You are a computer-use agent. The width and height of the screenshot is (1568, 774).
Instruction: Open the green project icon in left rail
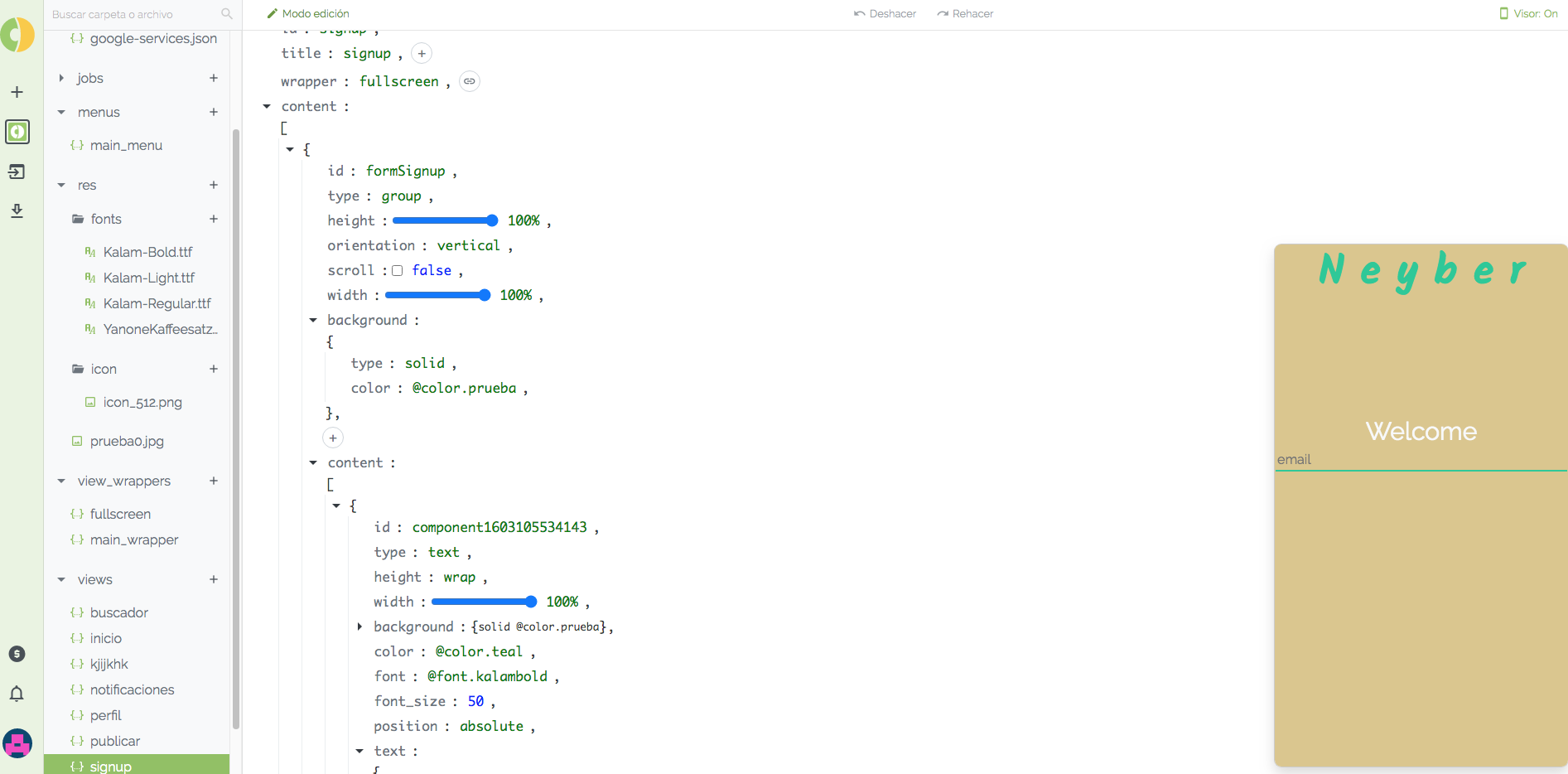(x=17, y=132)
